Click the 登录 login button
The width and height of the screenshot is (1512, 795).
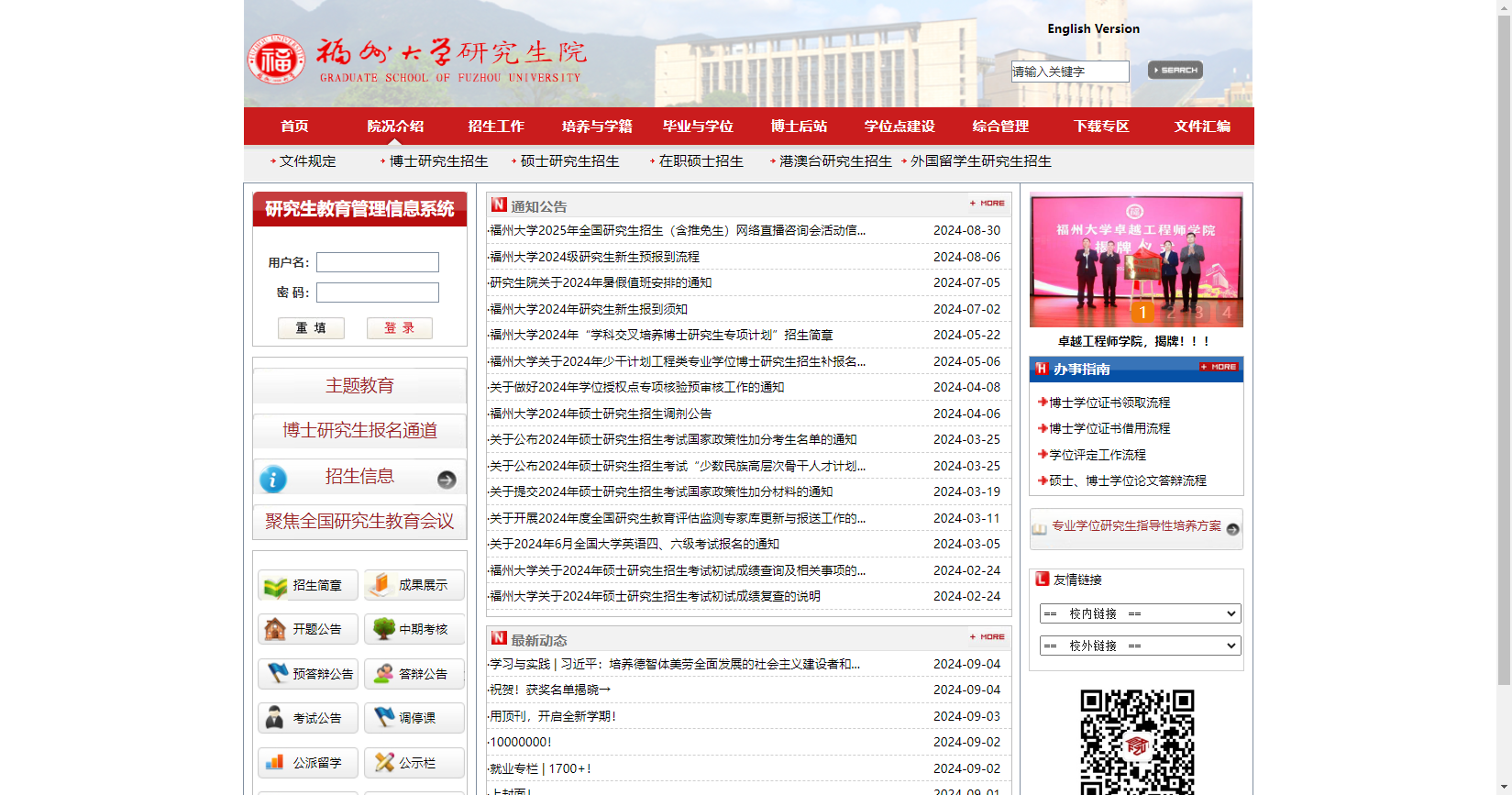point(400,328)
